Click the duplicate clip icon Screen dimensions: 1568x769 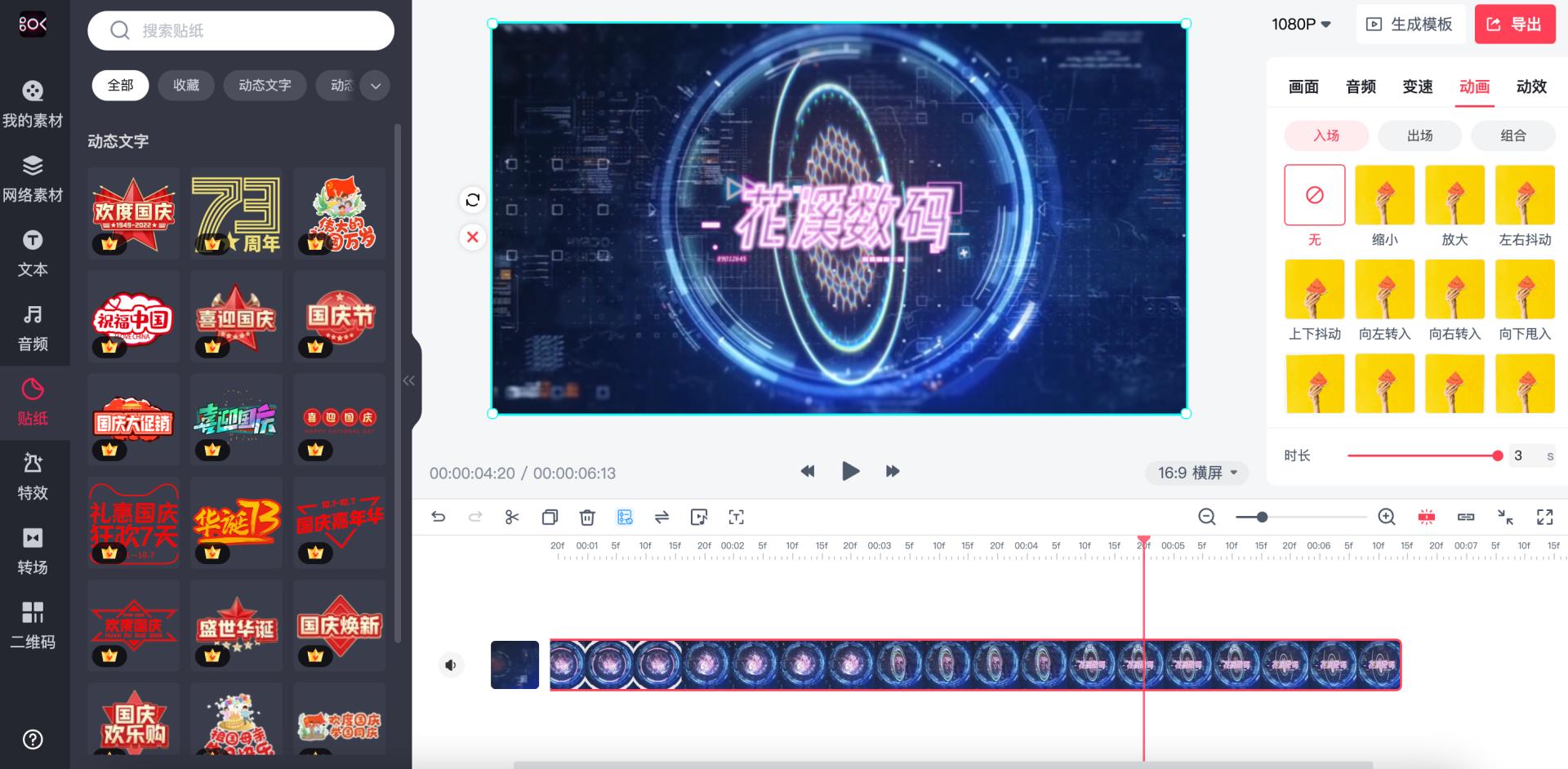click(550, 517)
